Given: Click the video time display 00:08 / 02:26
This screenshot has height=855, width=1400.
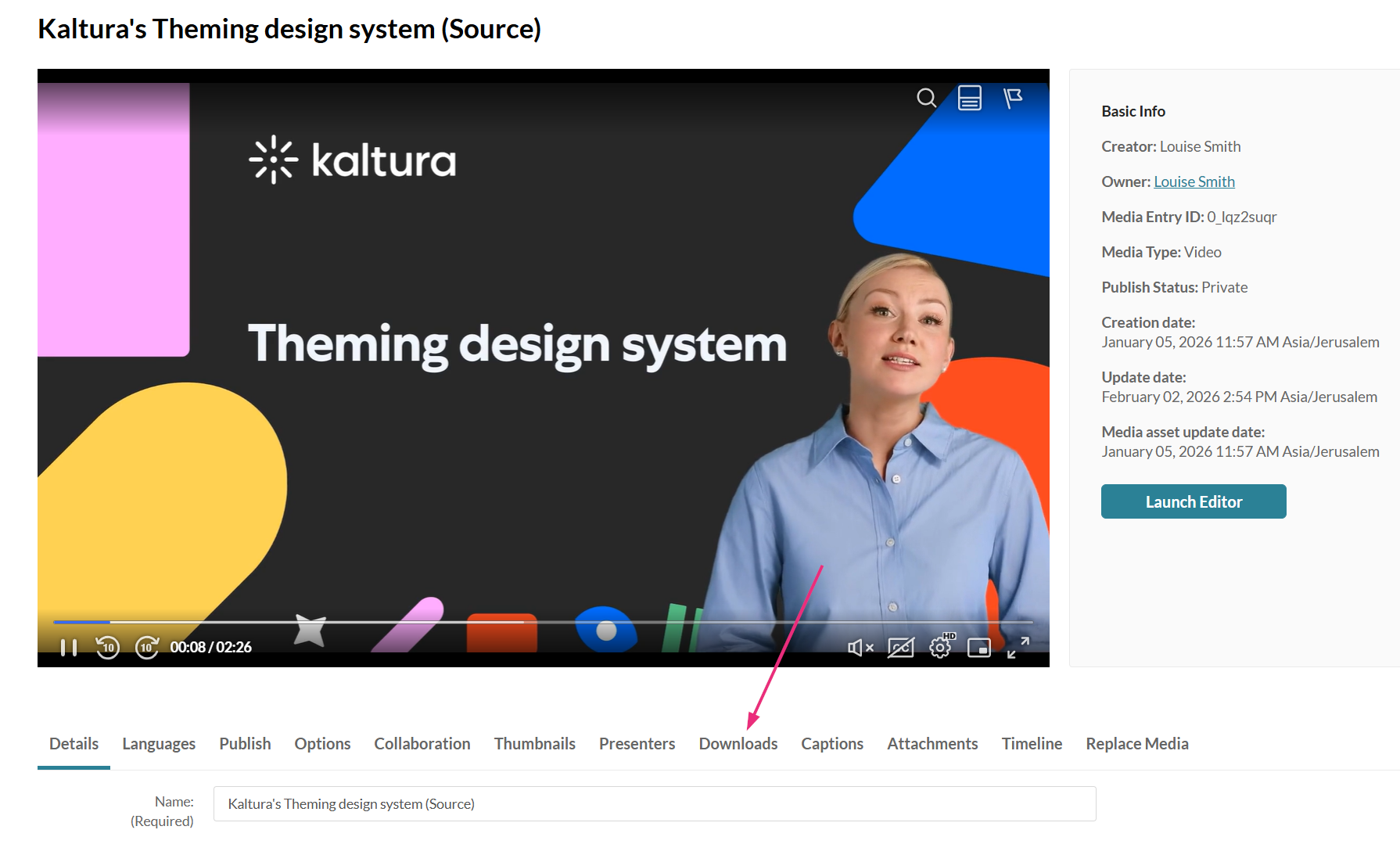Looking at the screenshot, I should coord(211,648).
